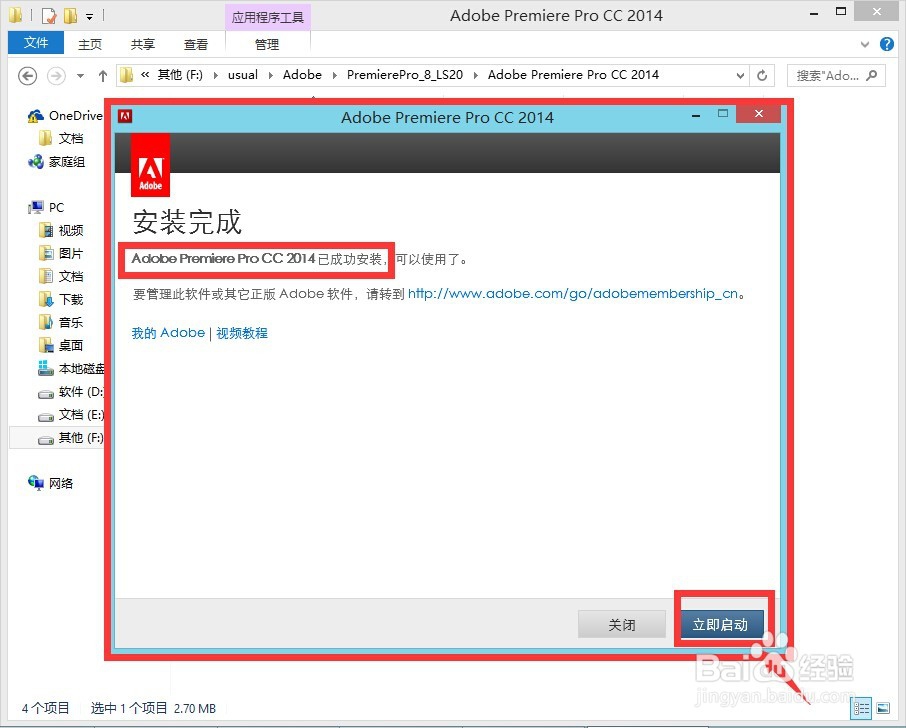Switch to the 查看 ribbon tab
Image resolution: width=906 pixels, height=728 pixels.
[x=195, y=43]
